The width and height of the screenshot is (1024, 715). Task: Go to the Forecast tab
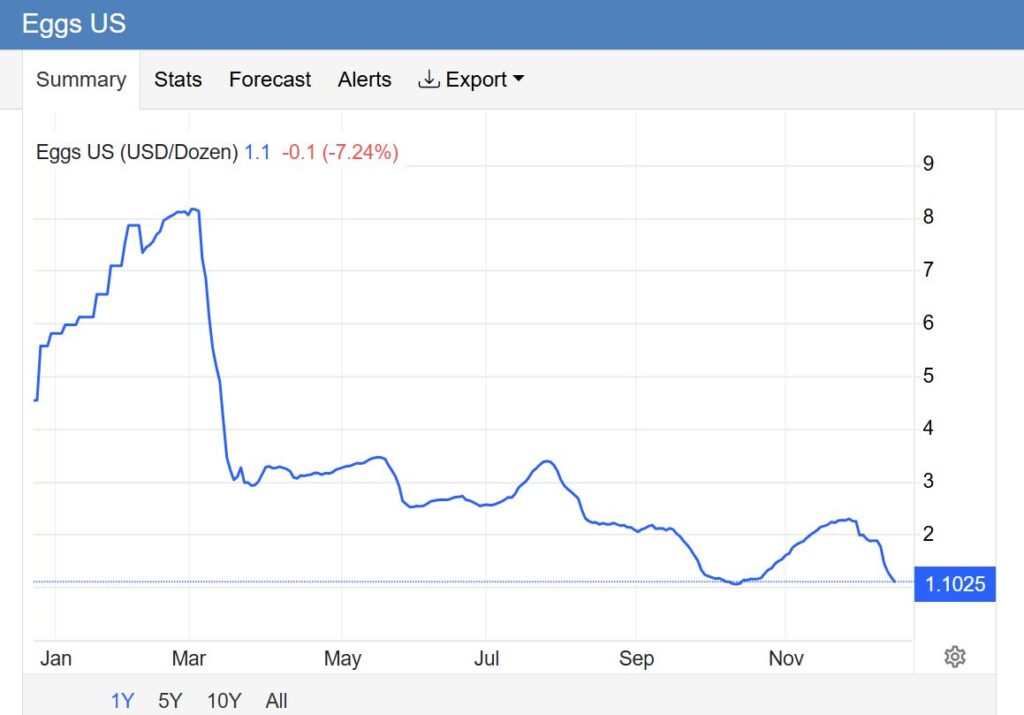click(270, 80)
